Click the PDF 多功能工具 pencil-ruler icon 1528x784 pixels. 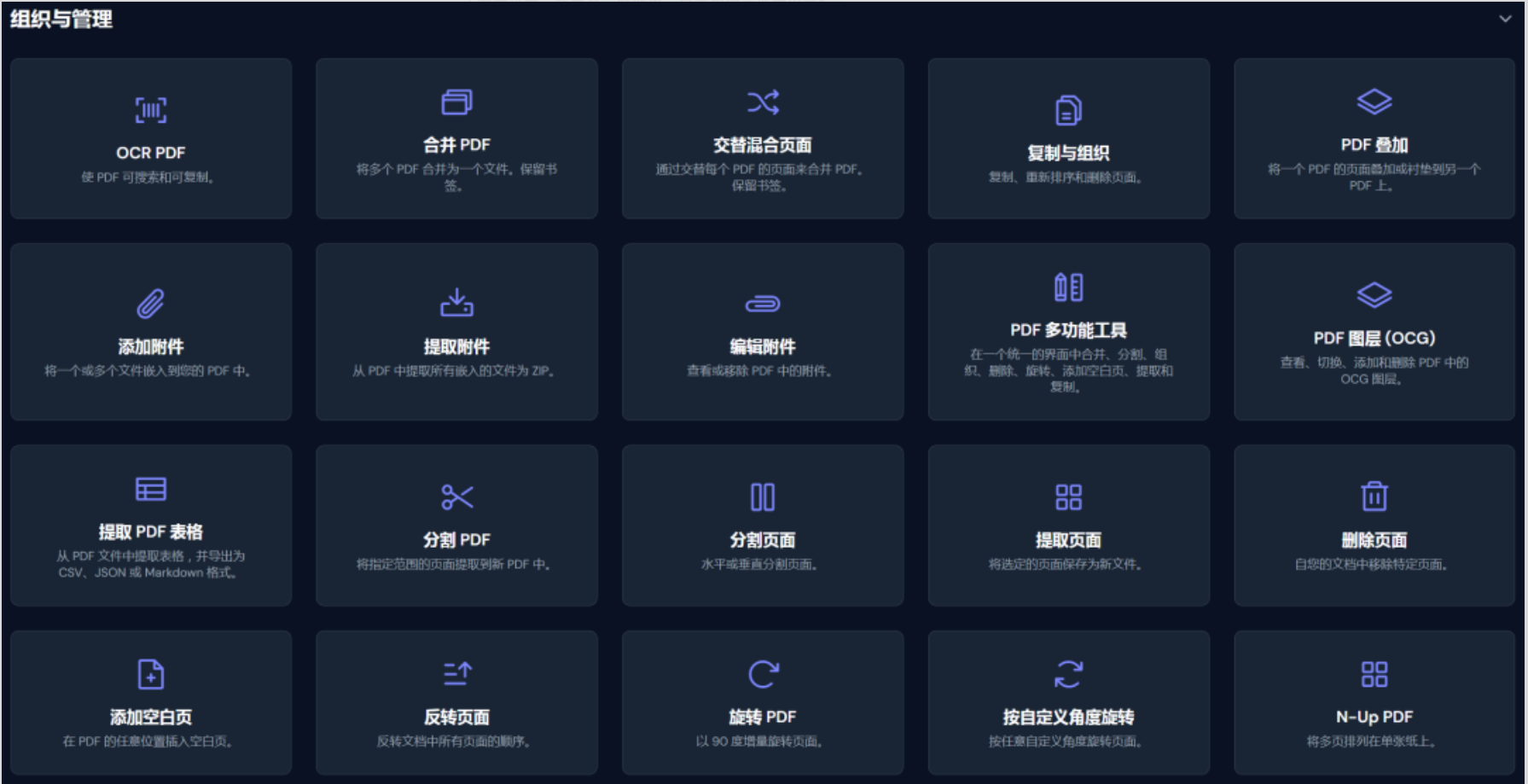[1068, 287]
